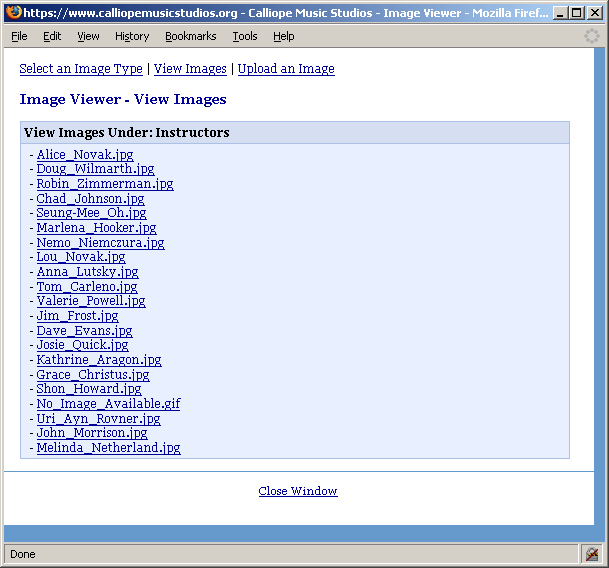This screenshot has width=609, height=568.
Task: Open the Bookmarks menu
Action: tap(191, 36)
